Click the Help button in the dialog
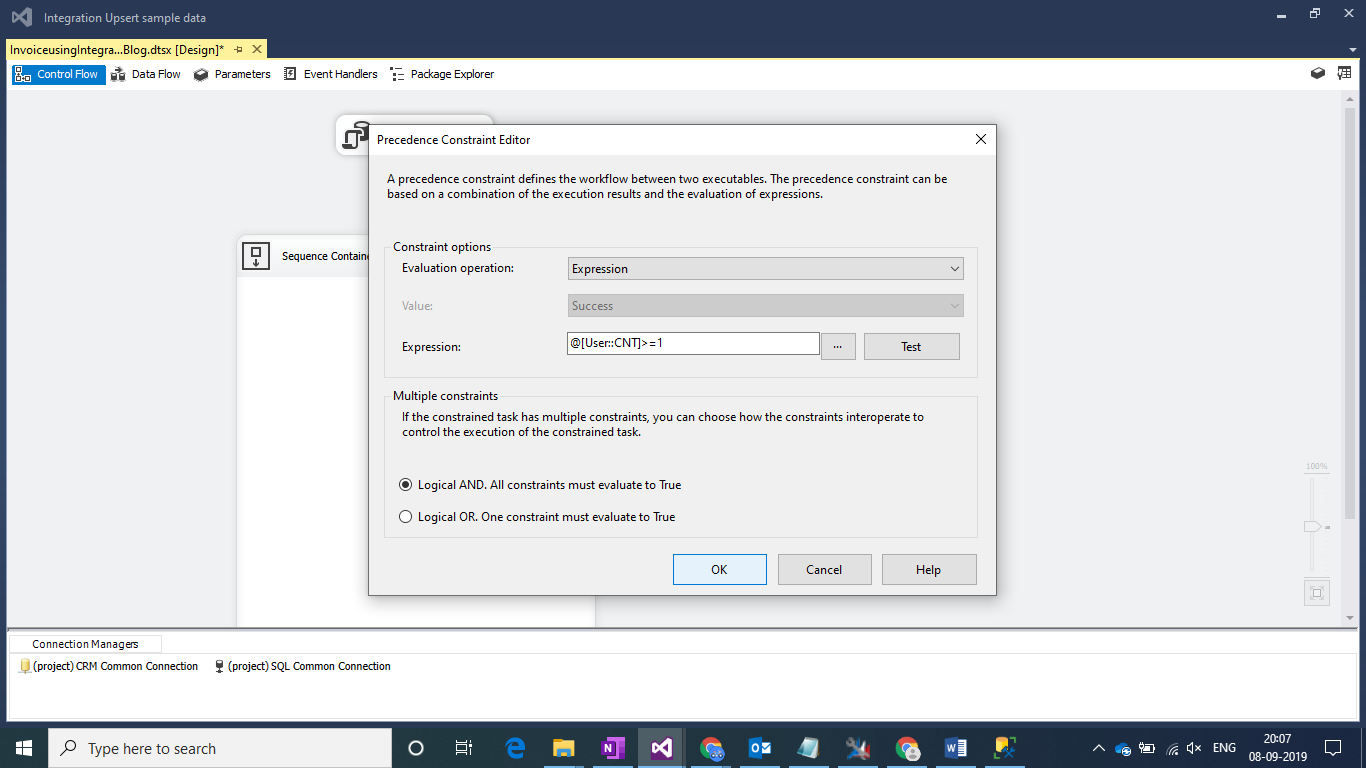Viewport: 1366px width, 768px height. coord(929,569)
